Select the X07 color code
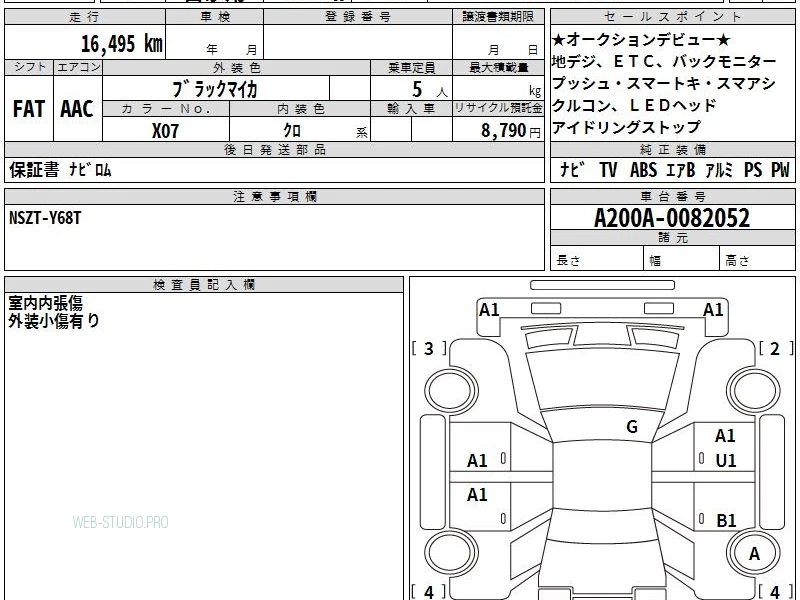Viewport: 800px width, 600px height. 165,131
